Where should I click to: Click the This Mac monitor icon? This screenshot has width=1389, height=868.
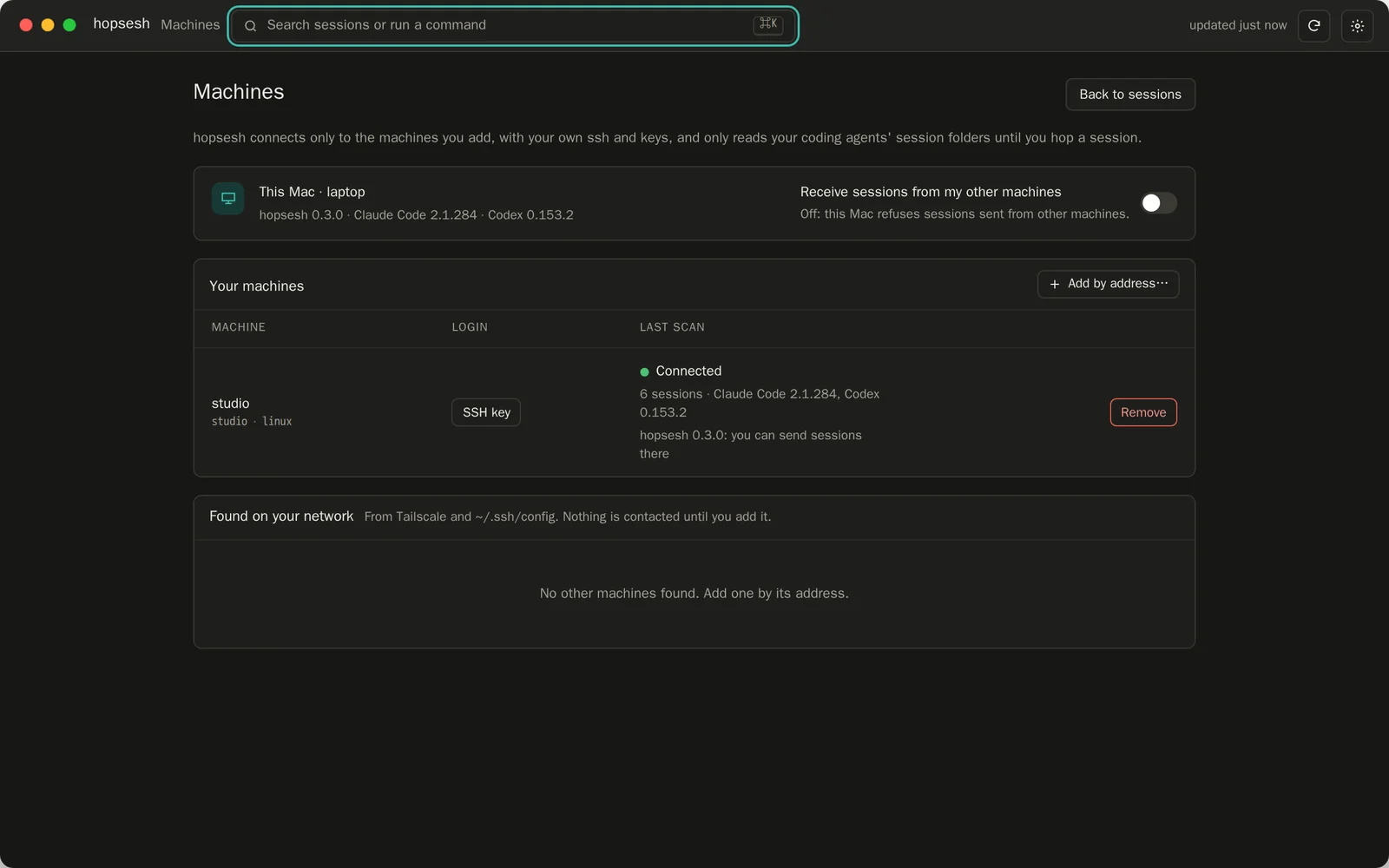click(228, 198)
